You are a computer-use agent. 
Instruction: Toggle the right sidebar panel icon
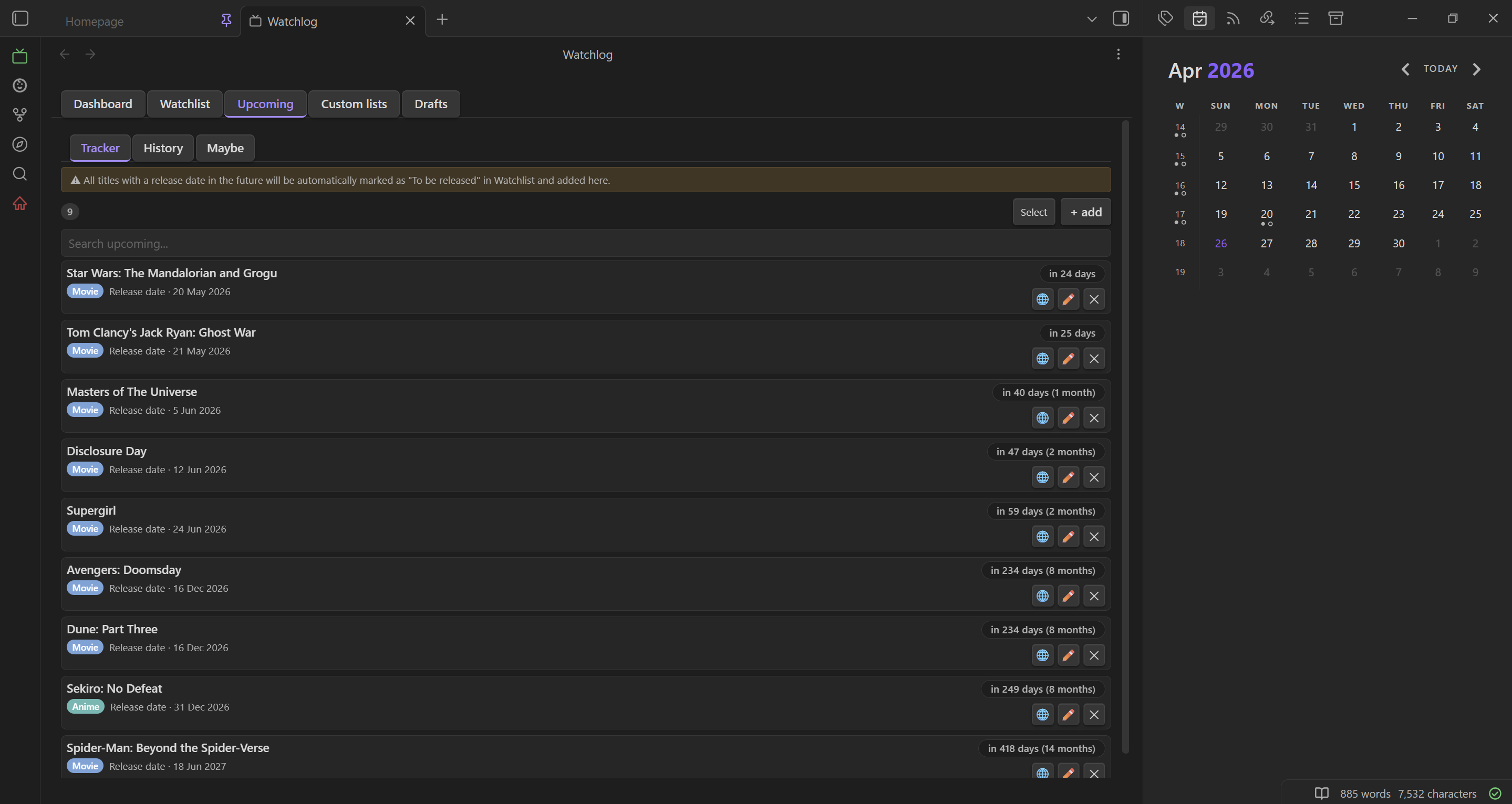pyautogui.click(x=1121, y=19)
